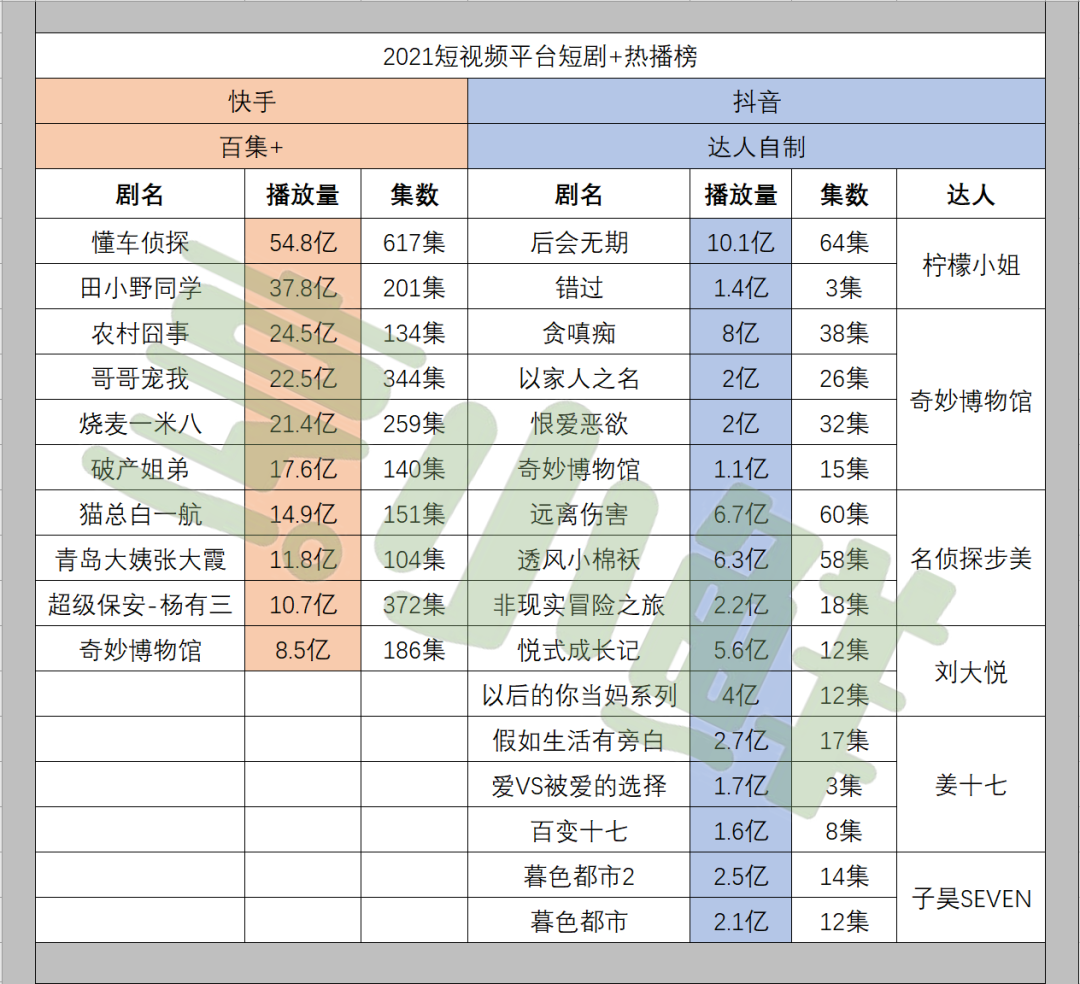
Task: Select the 猫总白一航 cell
Action: click(140, 514)
